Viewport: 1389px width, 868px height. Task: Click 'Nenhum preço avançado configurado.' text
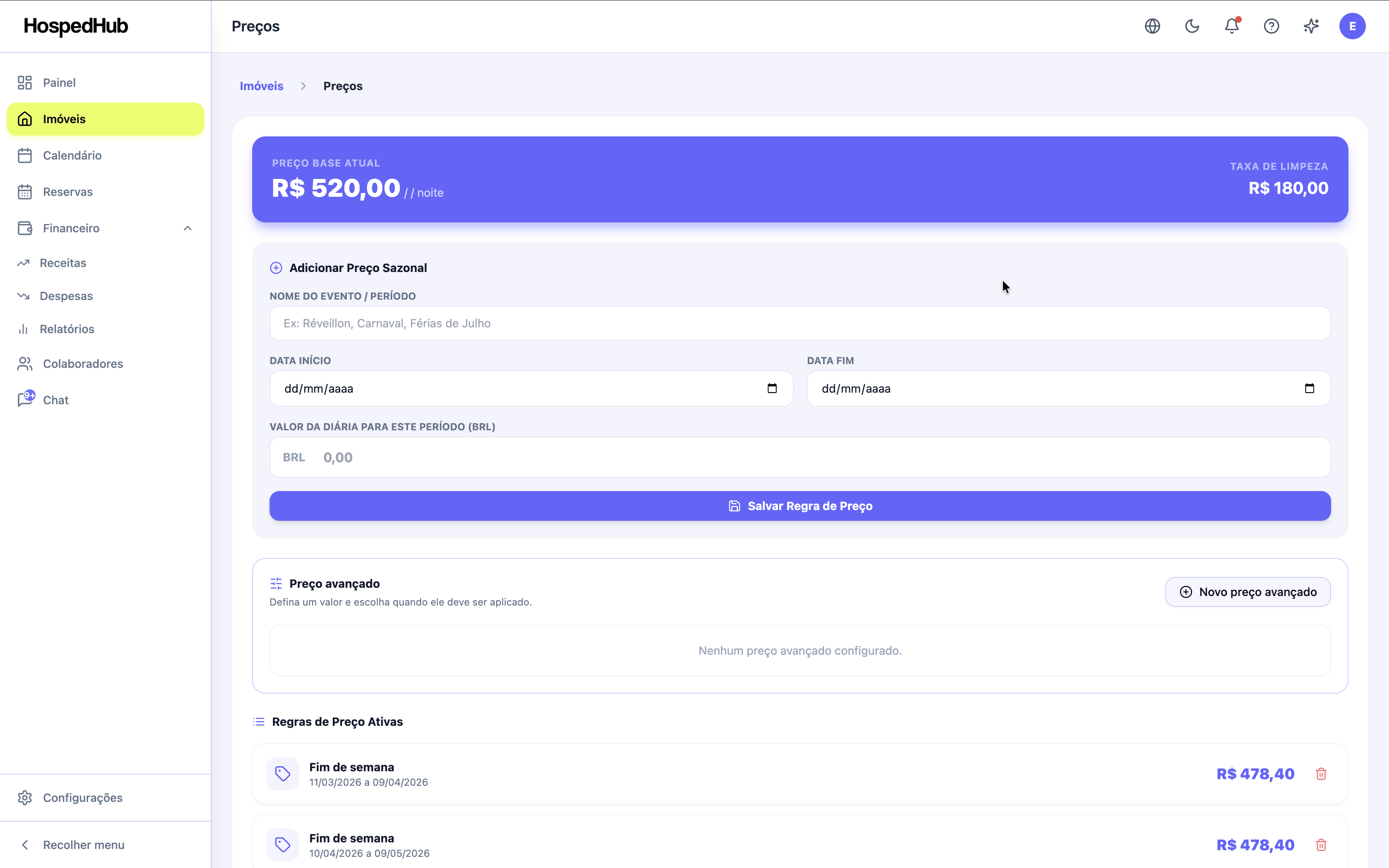pyautogui.click(x=800, y=651)
